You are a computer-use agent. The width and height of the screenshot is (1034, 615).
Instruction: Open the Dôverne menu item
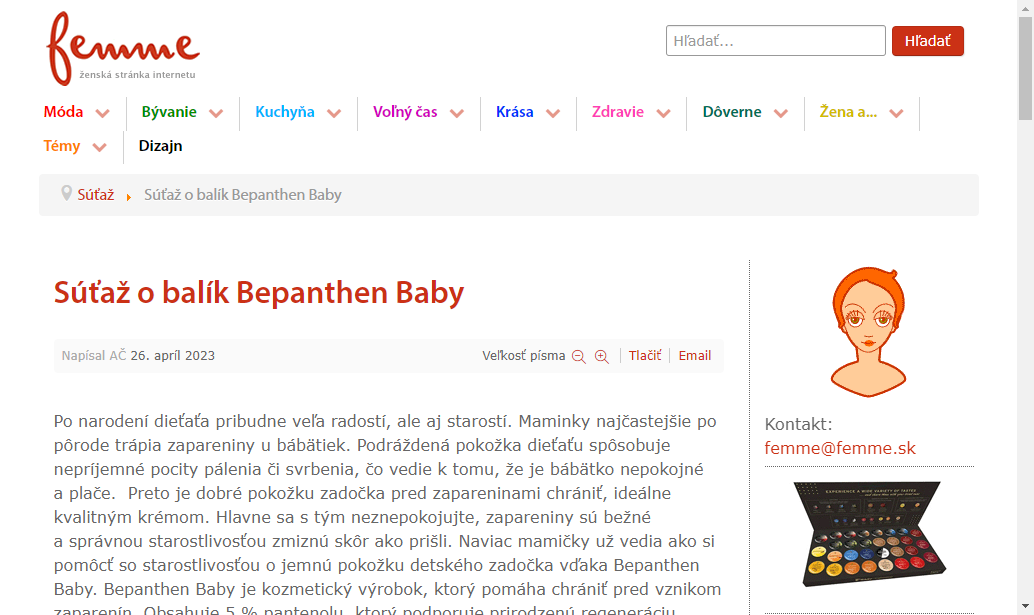point(732,112)
